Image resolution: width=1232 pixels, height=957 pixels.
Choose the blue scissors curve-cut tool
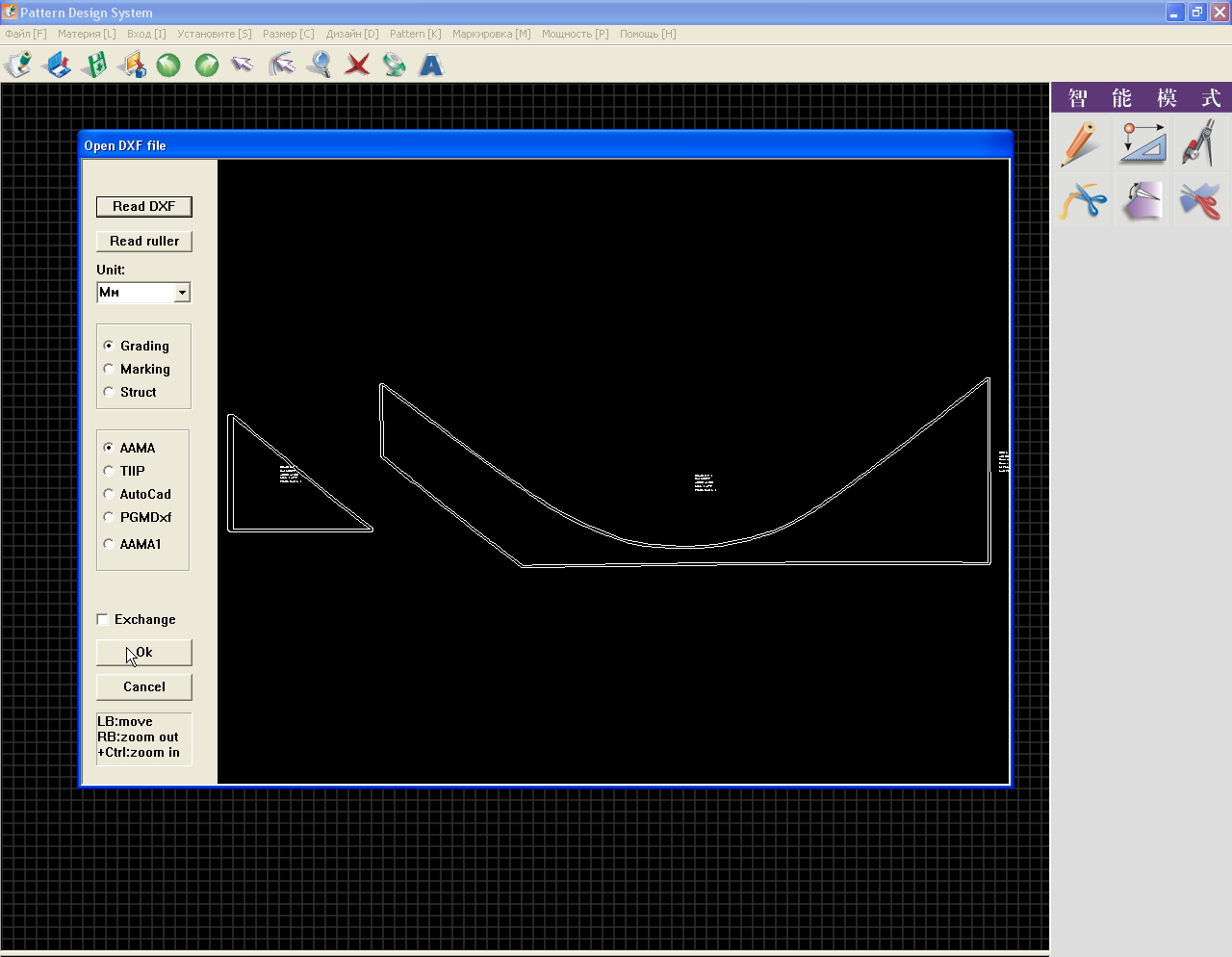click(1082, 201)
